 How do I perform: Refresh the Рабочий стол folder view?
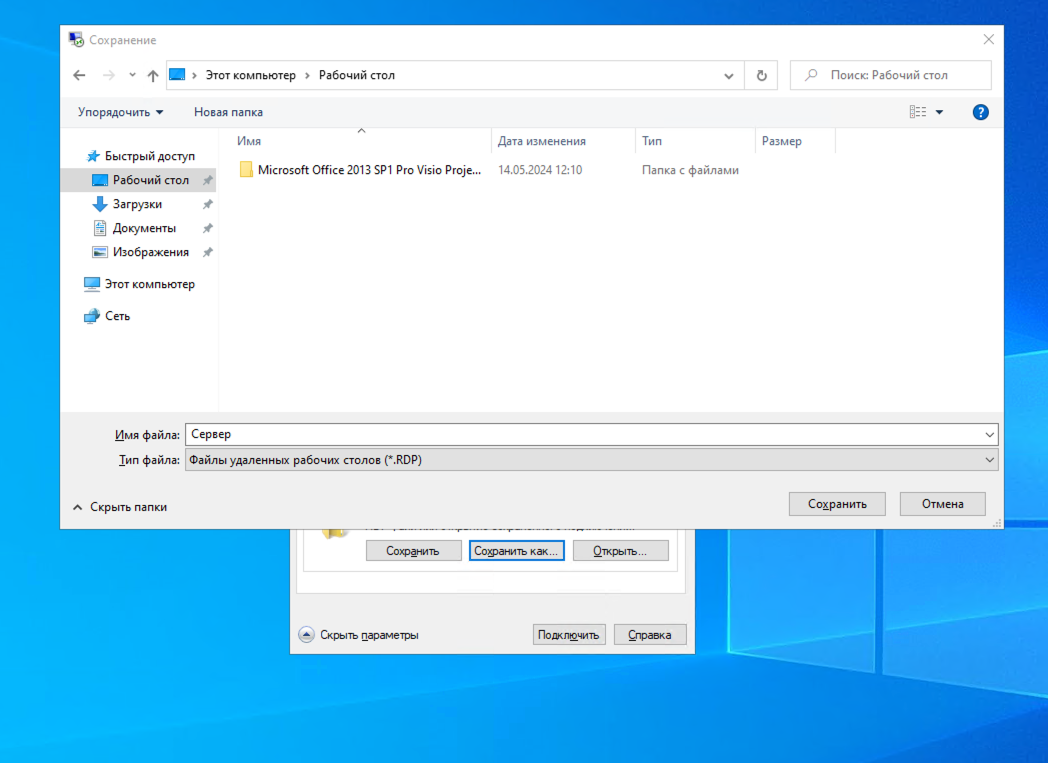(761, 76)
